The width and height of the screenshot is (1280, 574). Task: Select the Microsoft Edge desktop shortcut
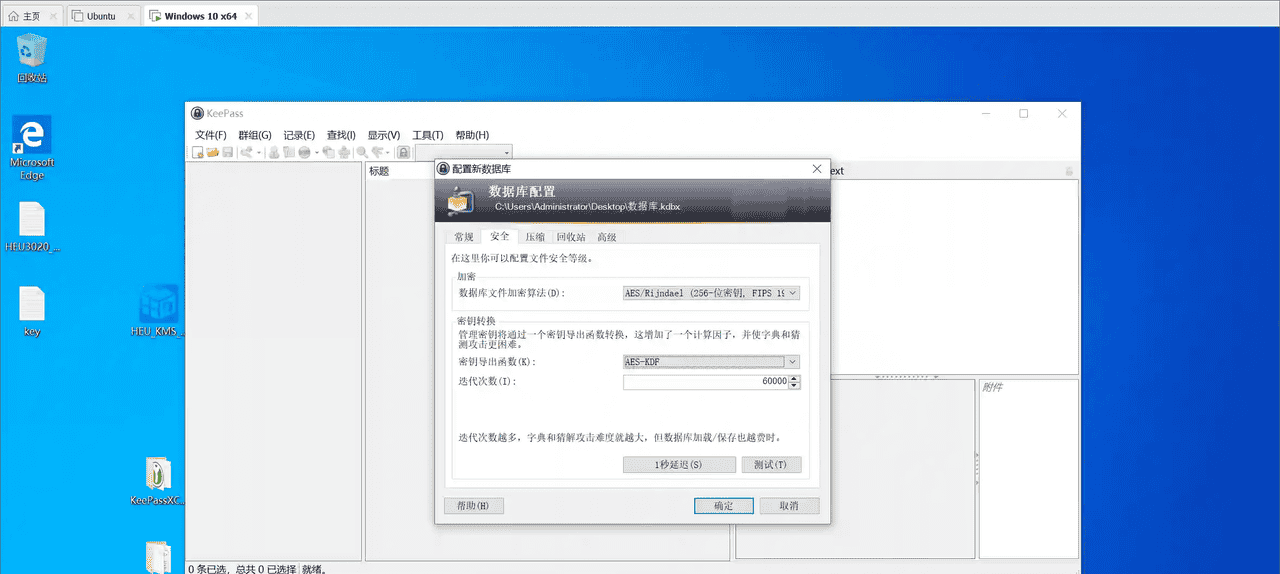pos(32,147)
